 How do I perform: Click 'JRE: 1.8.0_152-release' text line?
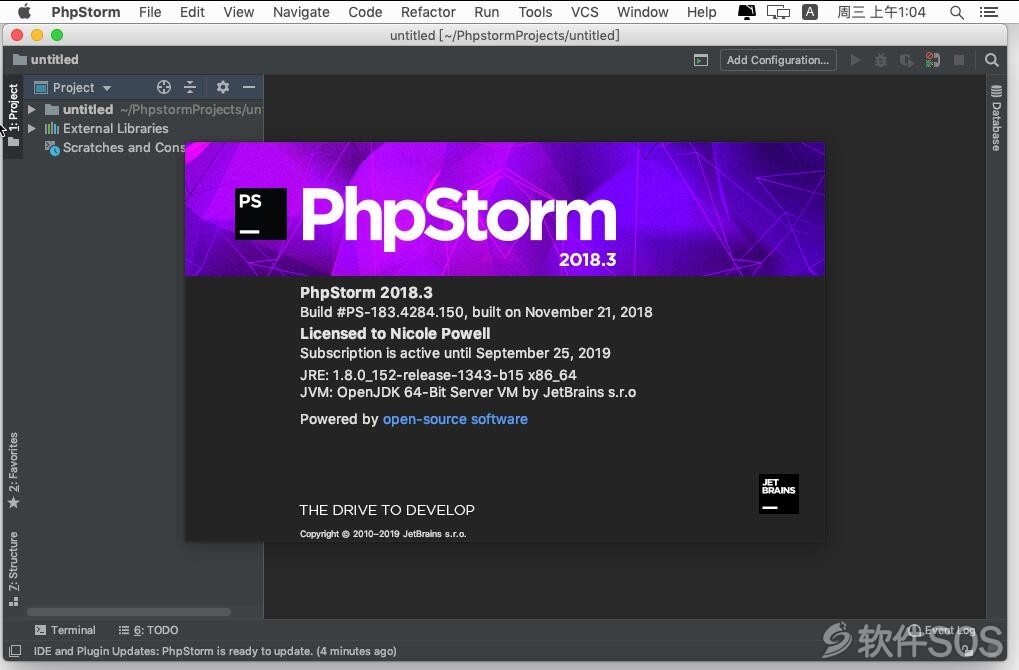click(x=438, y=375)
